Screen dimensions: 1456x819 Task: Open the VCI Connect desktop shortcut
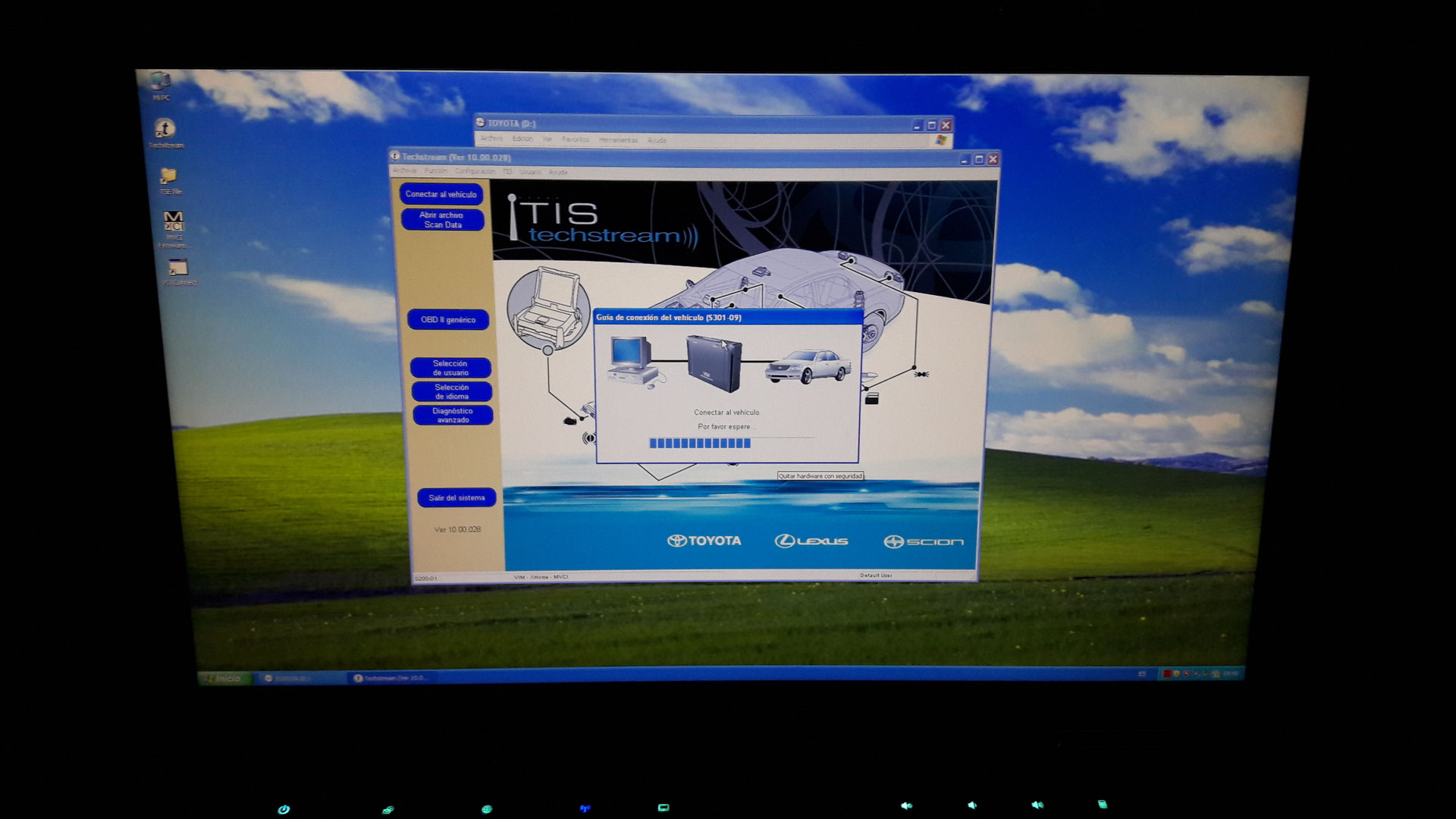(178, 268)
